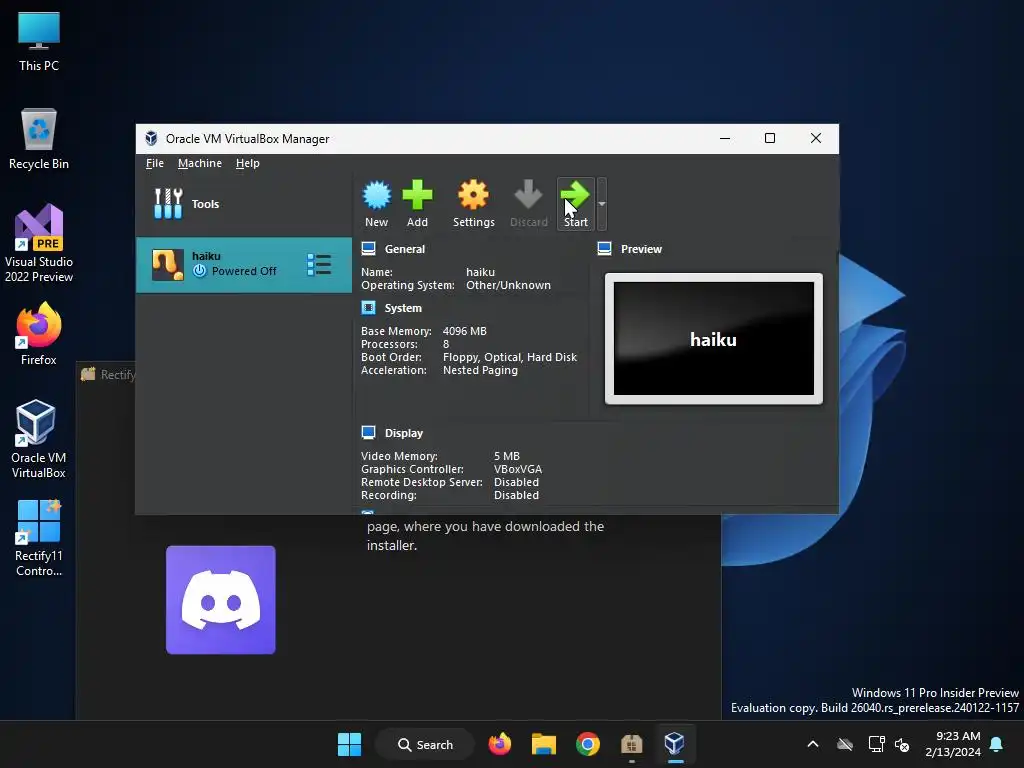Click the Discard down-arrow icon

[x=528, y=204]
